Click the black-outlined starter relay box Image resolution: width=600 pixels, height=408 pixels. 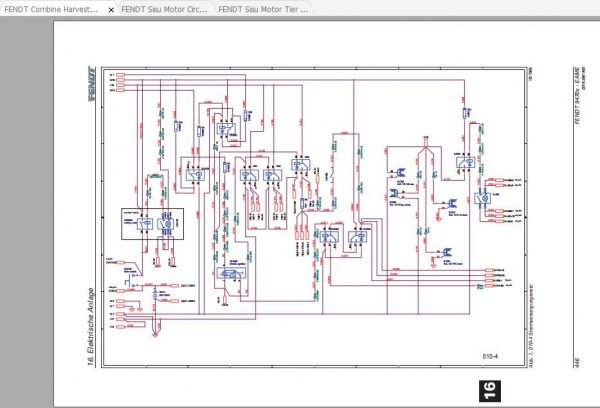tap(152, 224)
